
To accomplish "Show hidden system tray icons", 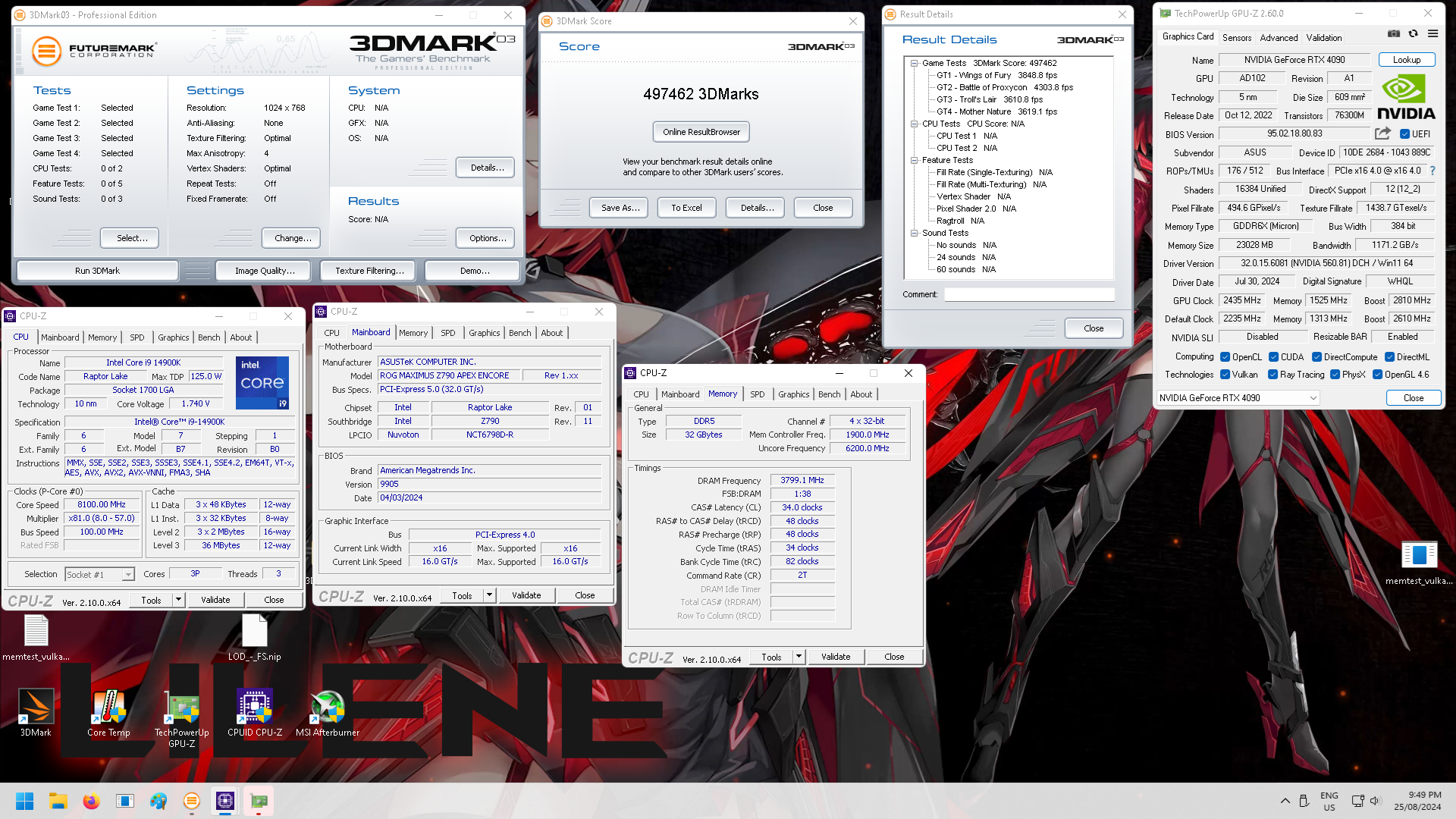I will pyautogui.click(x=1285, y=801).
